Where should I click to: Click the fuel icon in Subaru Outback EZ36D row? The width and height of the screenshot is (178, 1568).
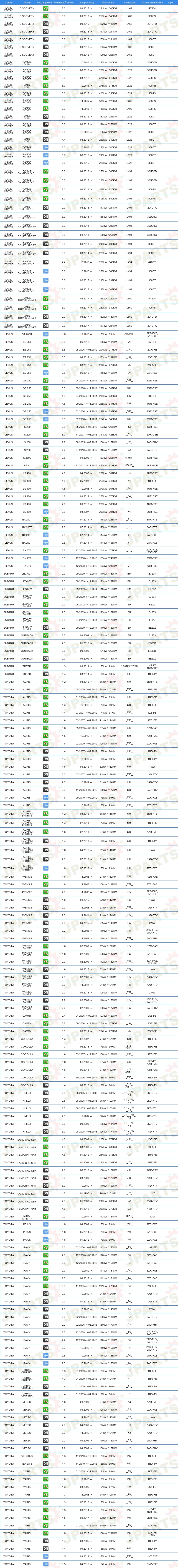point(46,651)
